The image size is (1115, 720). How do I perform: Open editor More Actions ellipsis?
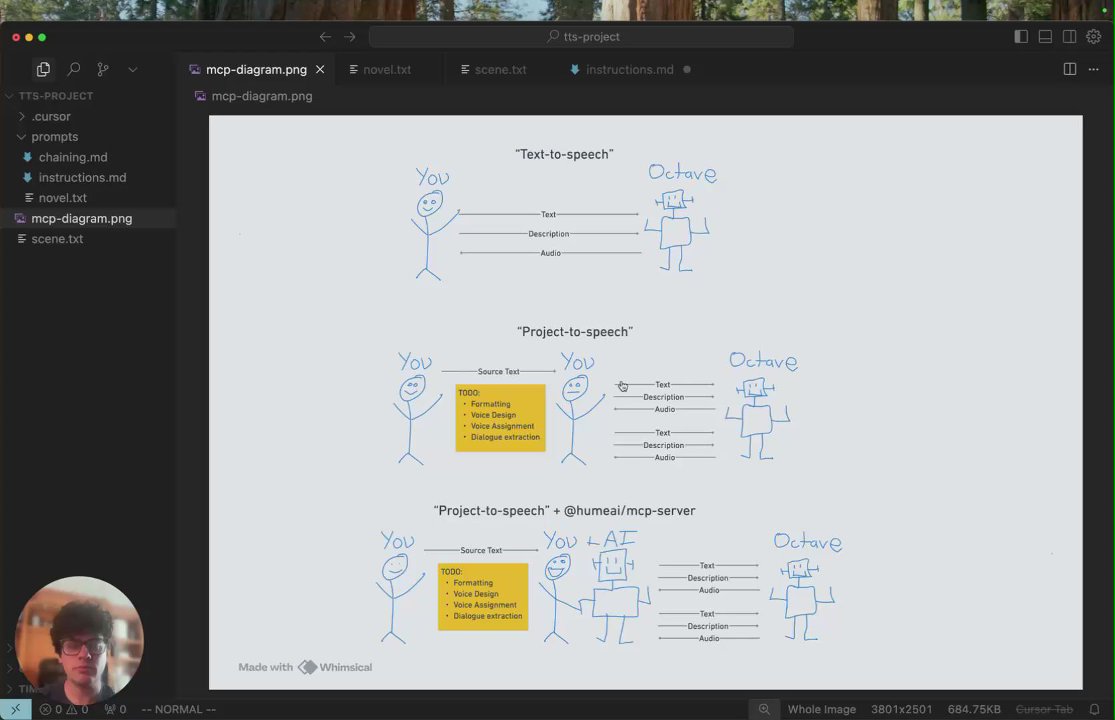1094,69
